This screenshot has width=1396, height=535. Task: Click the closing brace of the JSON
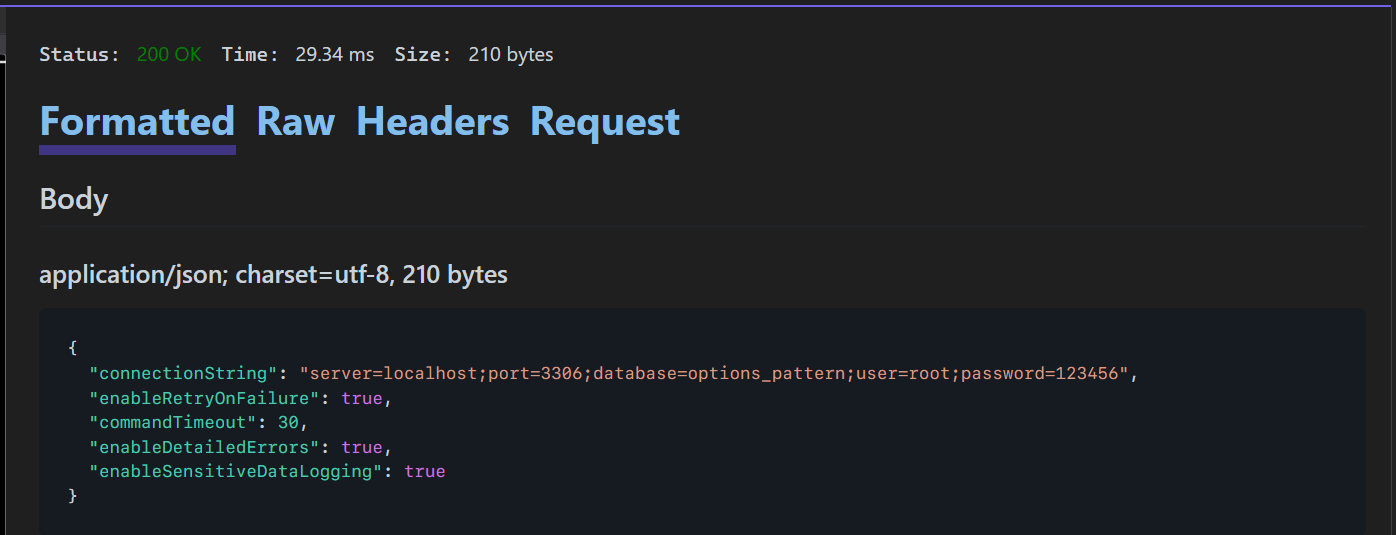pos(72,495)
